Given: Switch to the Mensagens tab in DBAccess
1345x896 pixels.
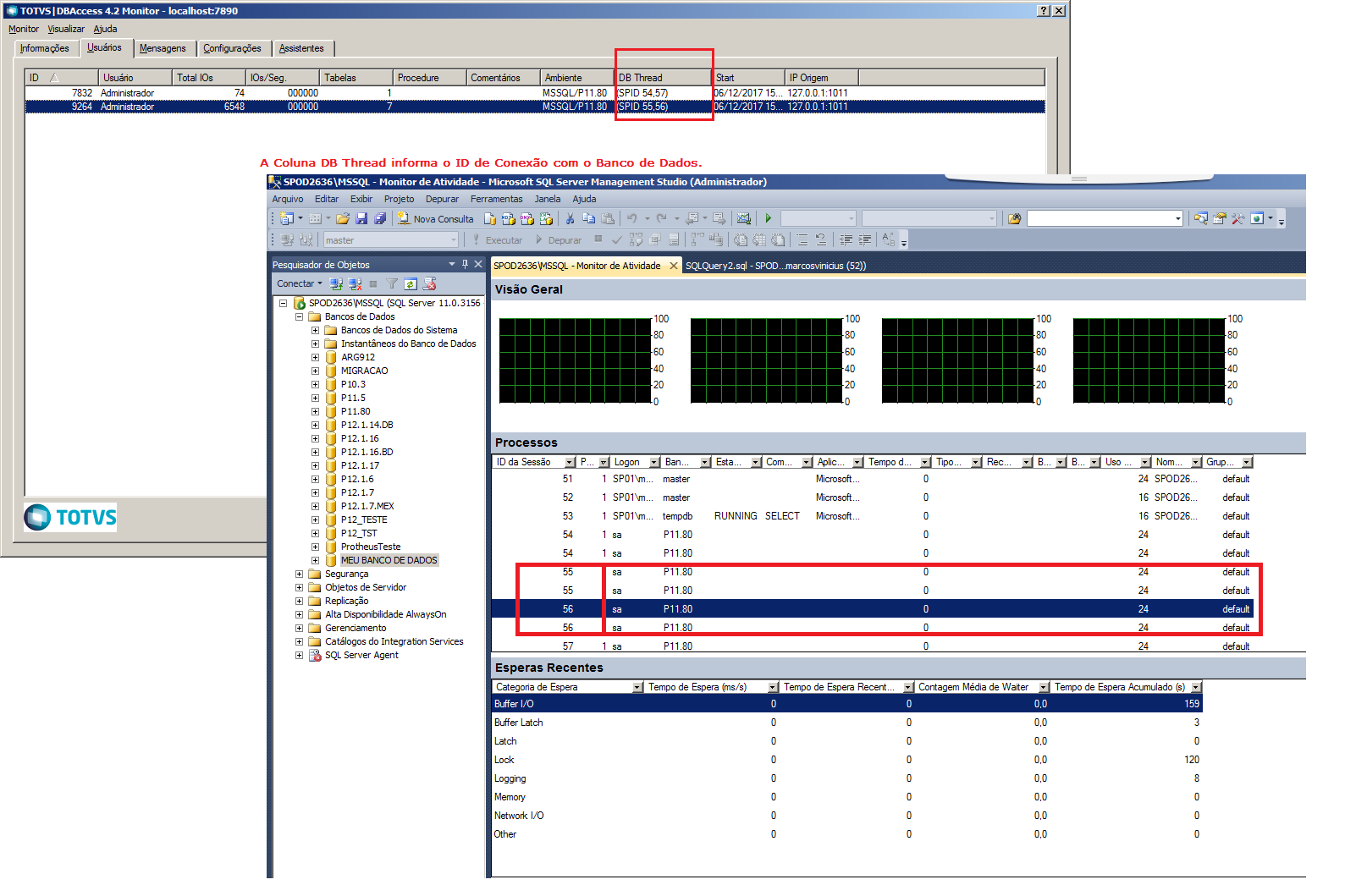Looking at the screenshot, I should coord(163,48).
